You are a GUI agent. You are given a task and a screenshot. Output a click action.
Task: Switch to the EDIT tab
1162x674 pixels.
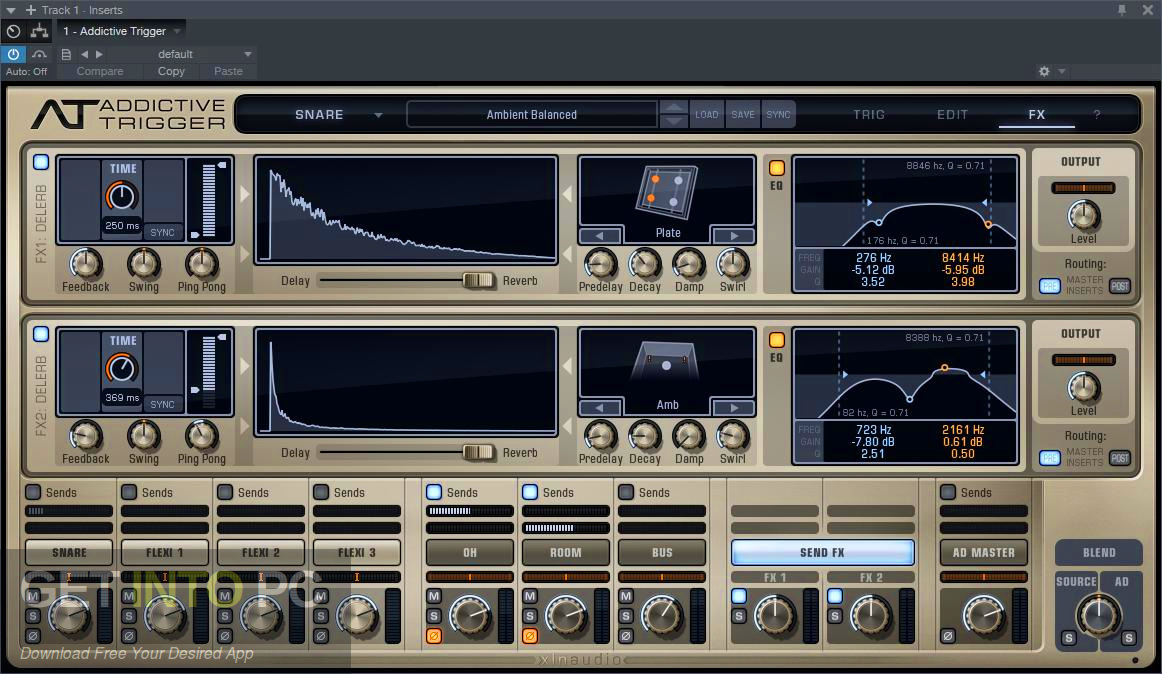[x=952, y=115]
